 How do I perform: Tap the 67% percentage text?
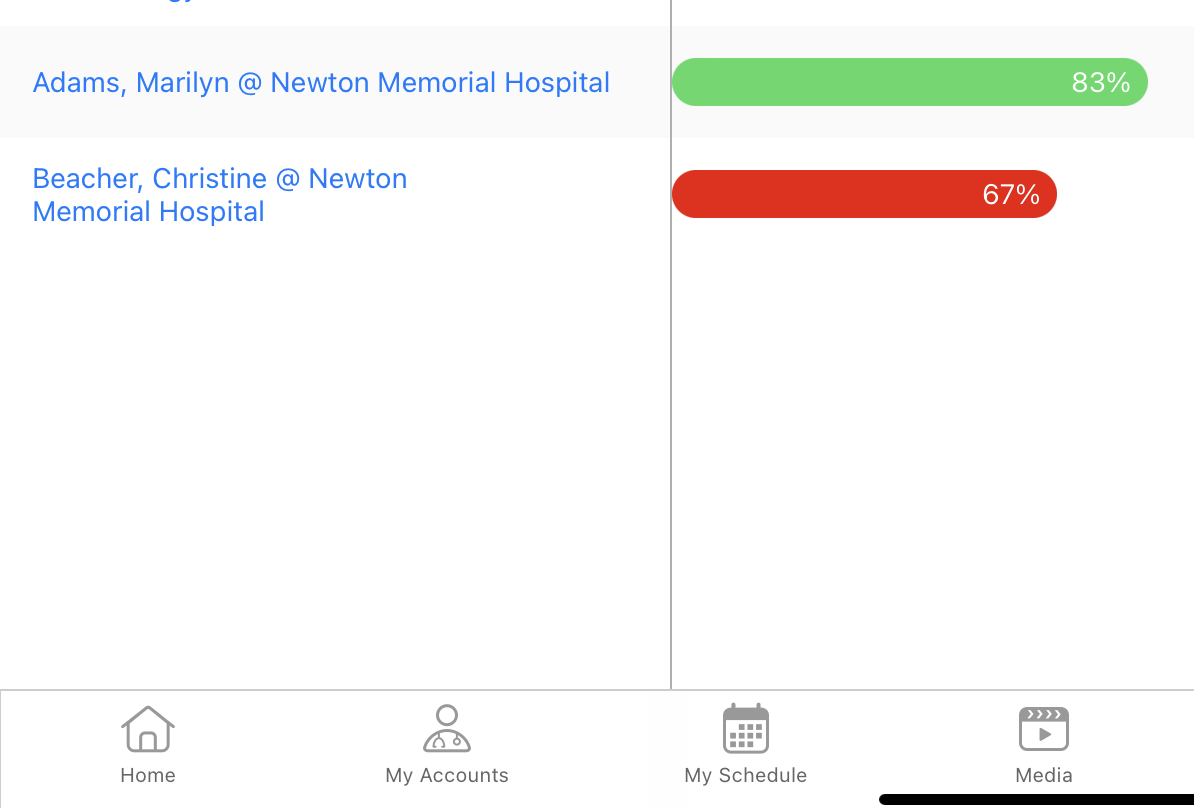pyautogui.click(x=1011, y=194)
